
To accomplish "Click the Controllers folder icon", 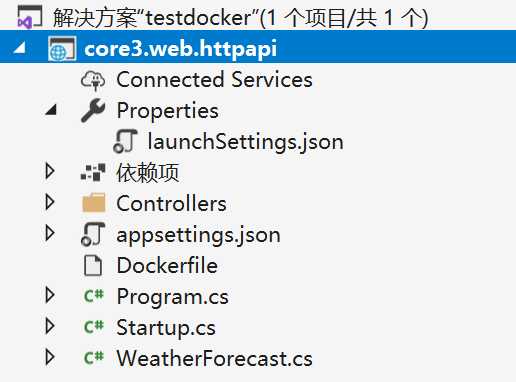I will point(94,203).
